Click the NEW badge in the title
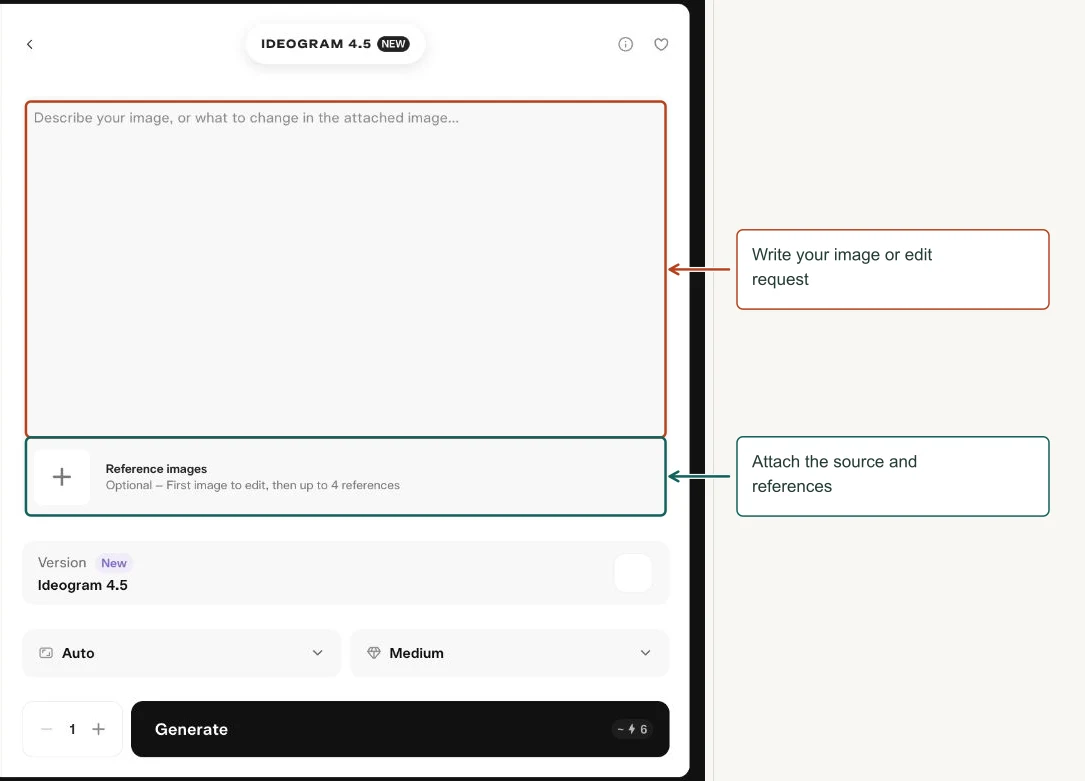This screenshot has height=781, width=1085. click(393, 44)
